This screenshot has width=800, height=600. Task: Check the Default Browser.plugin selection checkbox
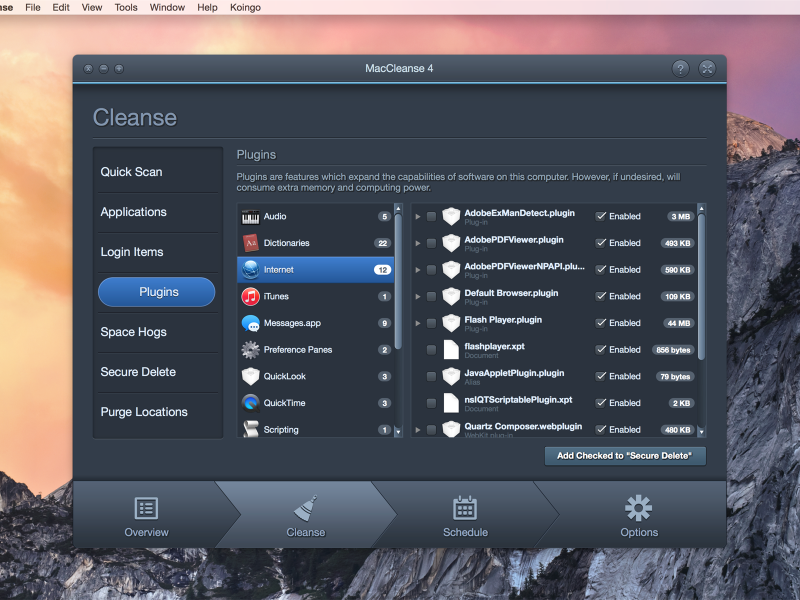(431, 296)
